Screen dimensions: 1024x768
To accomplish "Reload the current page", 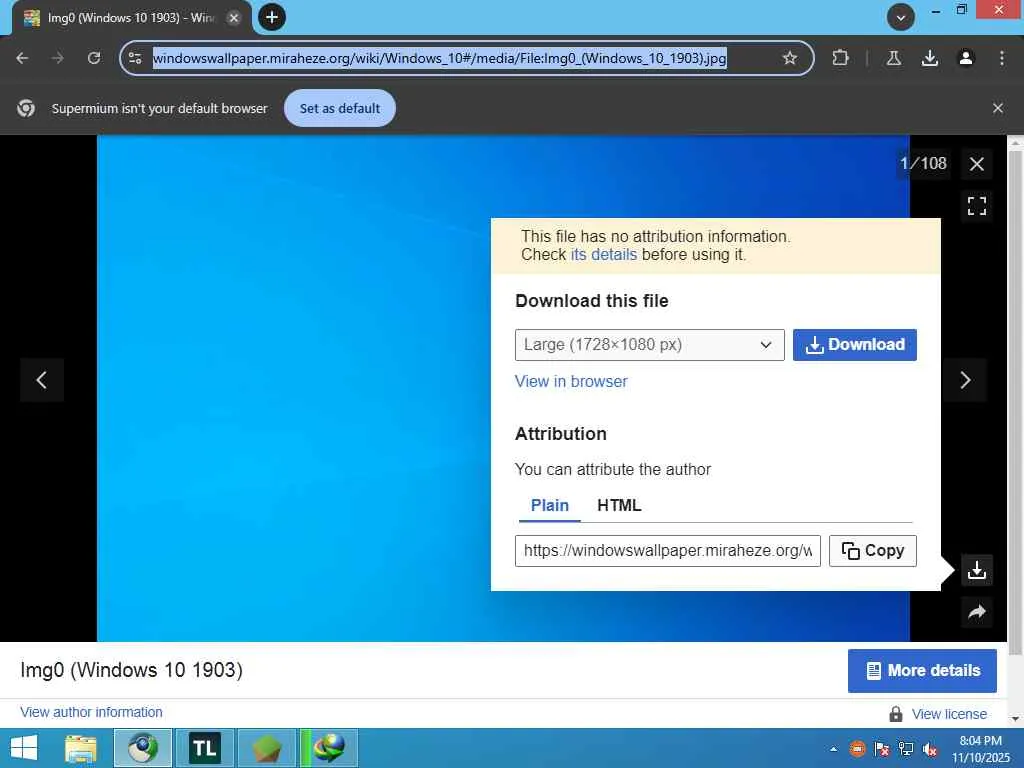I will point(94,58).
